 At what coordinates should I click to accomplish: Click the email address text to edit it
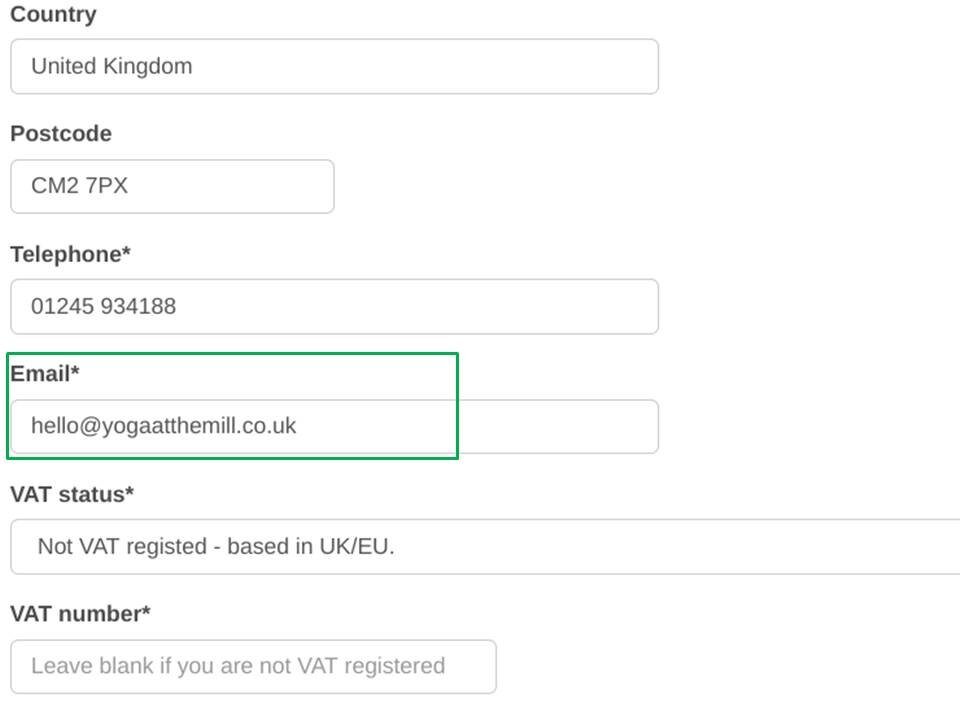163,425
